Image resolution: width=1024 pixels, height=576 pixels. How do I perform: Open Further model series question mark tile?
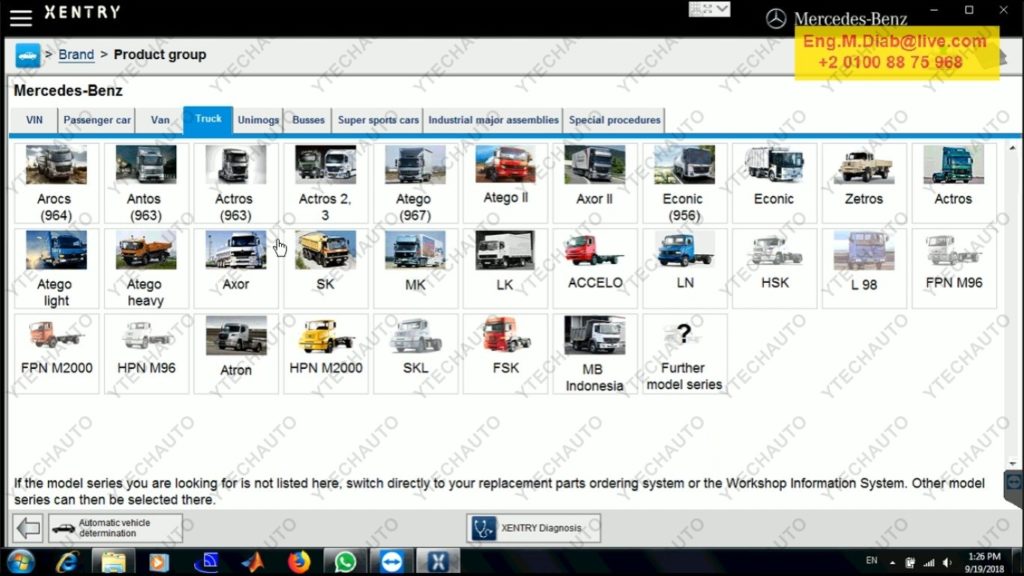[683, 354]
